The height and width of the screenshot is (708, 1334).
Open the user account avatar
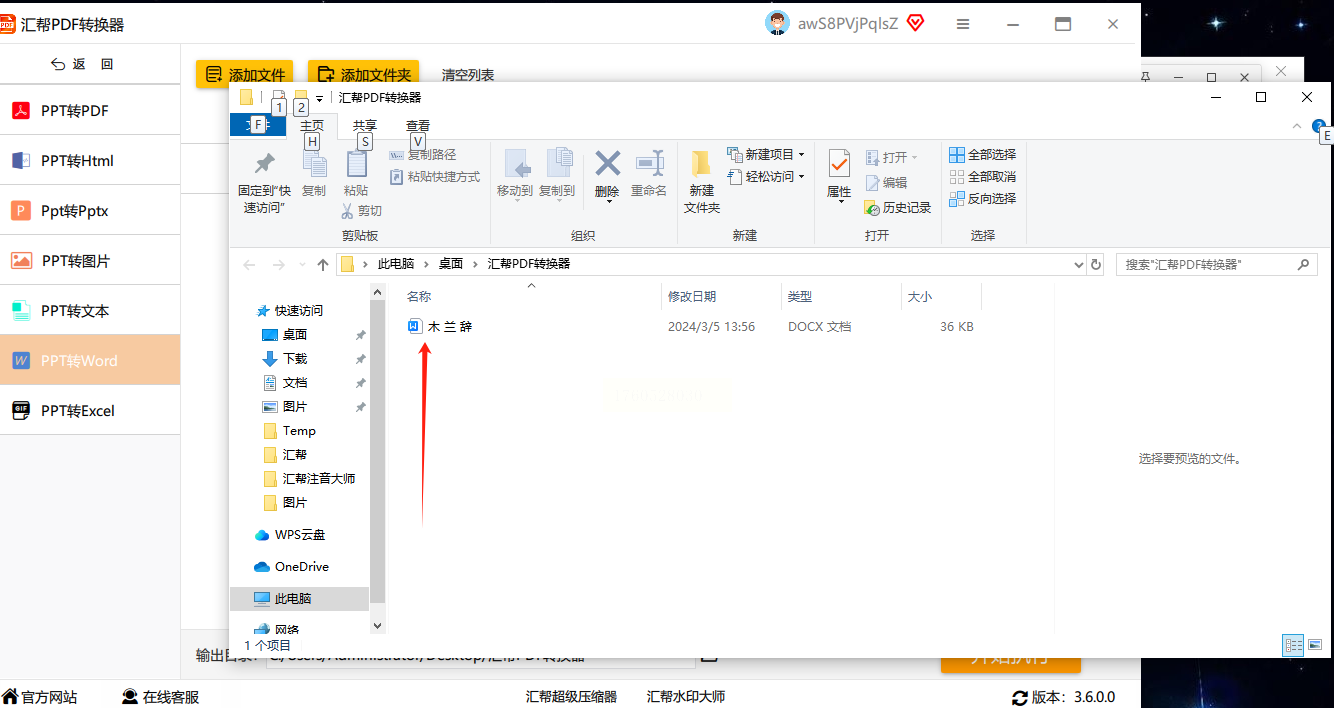pos(777,24)
